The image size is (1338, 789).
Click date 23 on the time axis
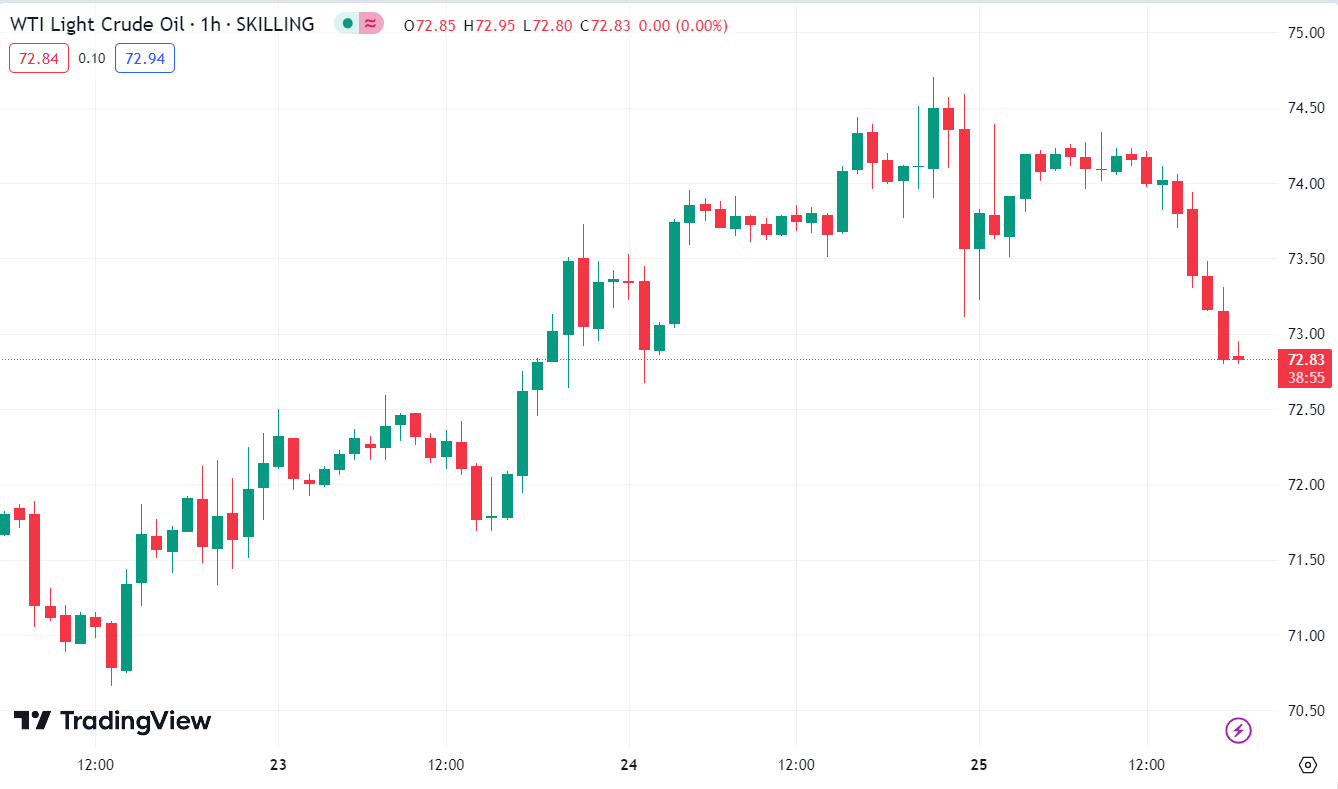click(x=278, y=765)
